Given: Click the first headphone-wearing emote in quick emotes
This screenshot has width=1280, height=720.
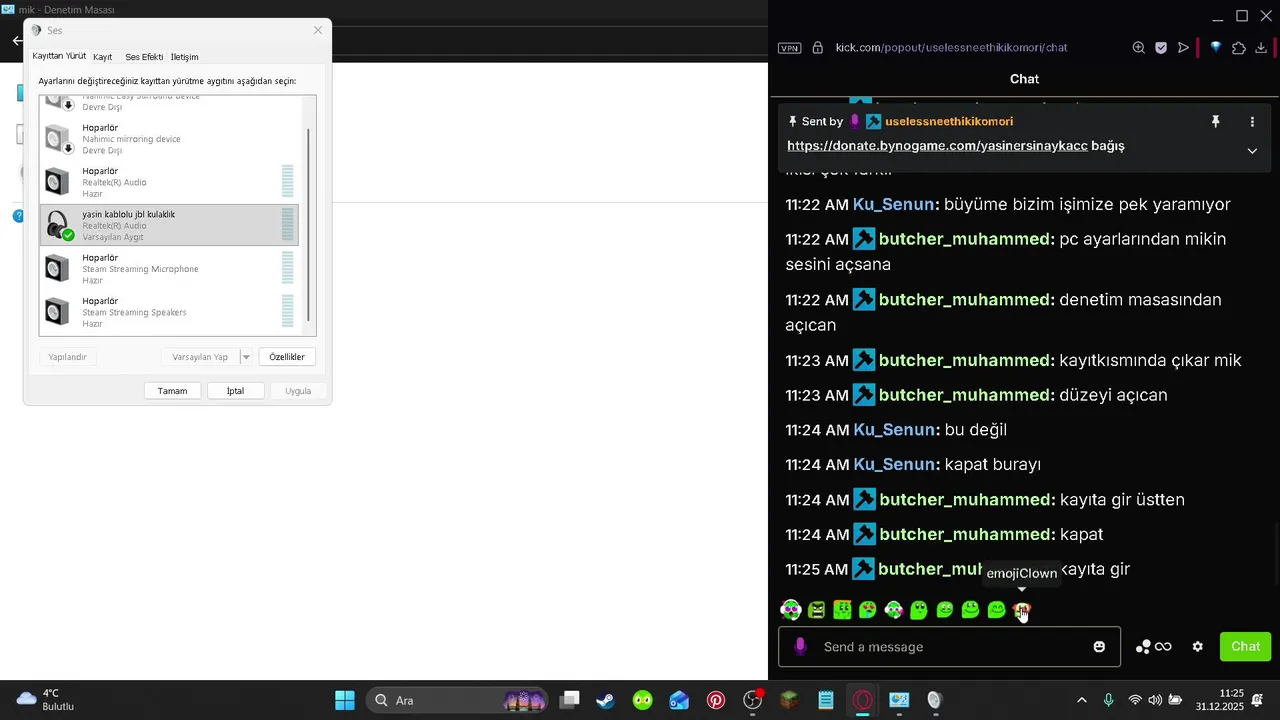Looking at the screenshot, I should (791, 610).
